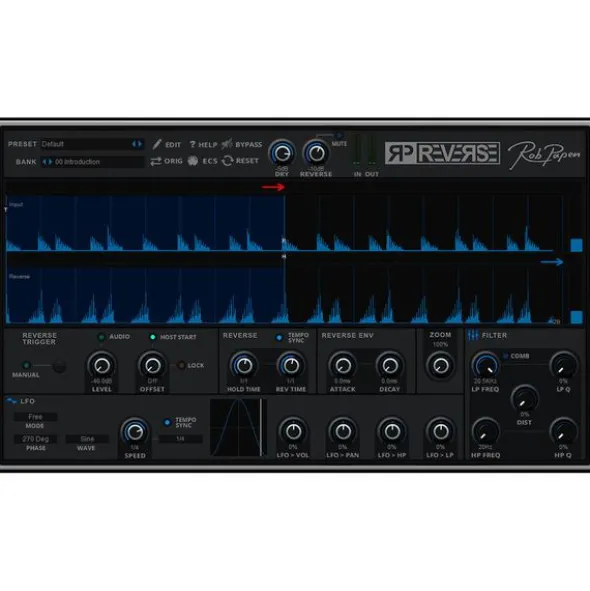Toggle Reverse section Tempo Sync LED

pyautogui.click(x=279, y=338)
